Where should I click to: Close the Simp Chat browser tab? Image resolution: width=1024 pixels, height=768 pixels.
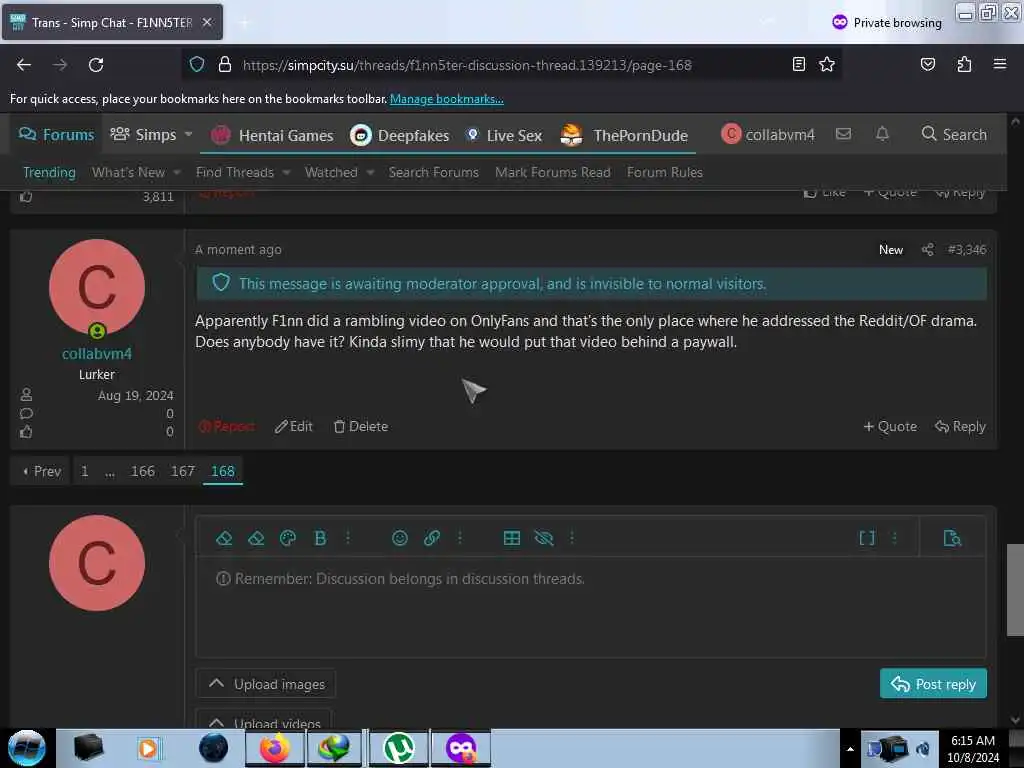pyautogui.click(x=207, y=22)
